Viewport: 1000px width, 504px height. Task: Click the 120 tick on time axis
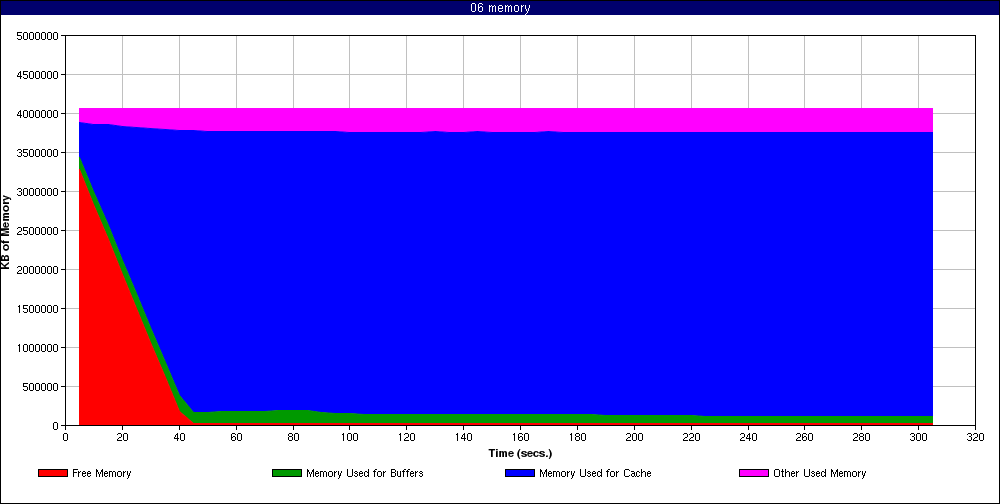click(407, 438)
